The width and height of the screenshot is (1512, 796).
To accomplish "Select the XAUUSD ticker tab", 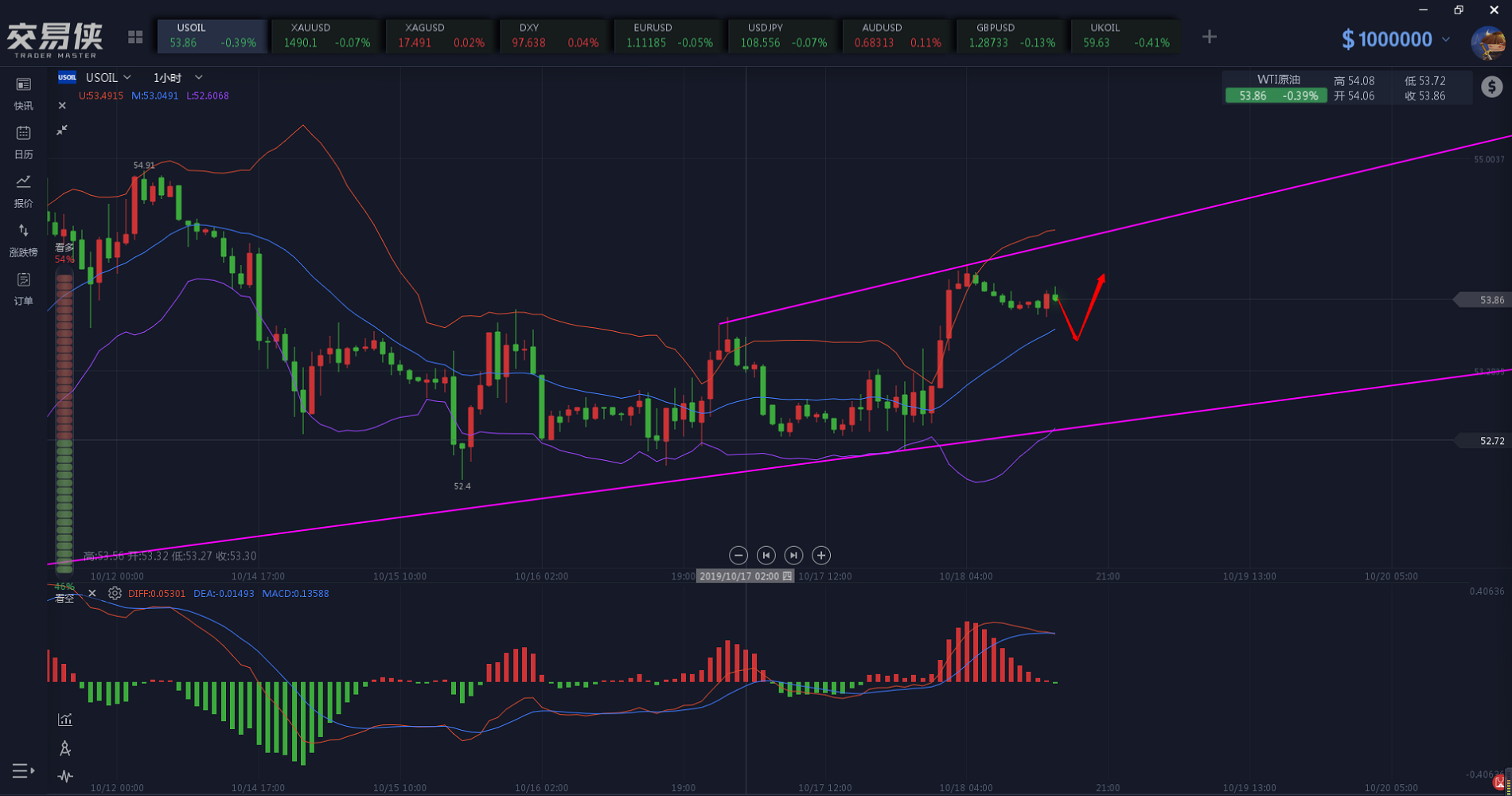I will 327,36.
